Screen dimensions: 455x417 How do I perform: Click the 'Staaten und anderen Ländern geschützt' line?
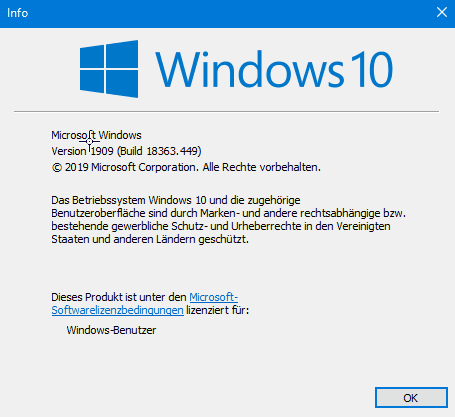tap(150, 239)
